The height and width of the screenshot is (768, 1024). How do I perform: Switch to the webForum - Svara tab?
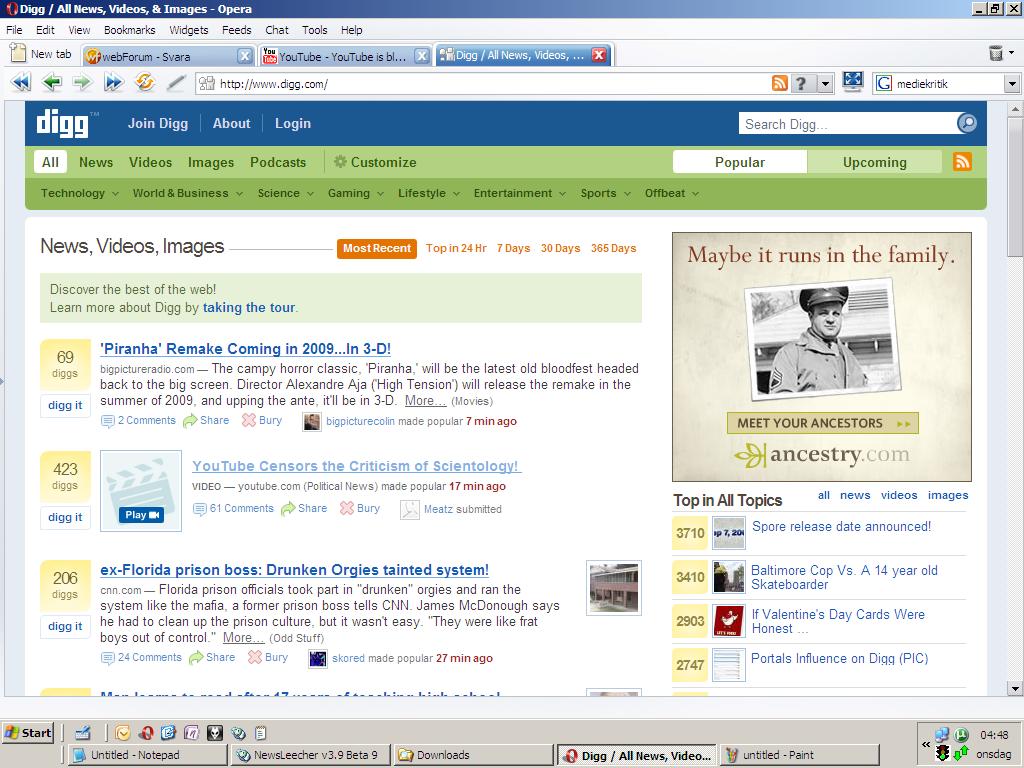[x=168, y=56]
